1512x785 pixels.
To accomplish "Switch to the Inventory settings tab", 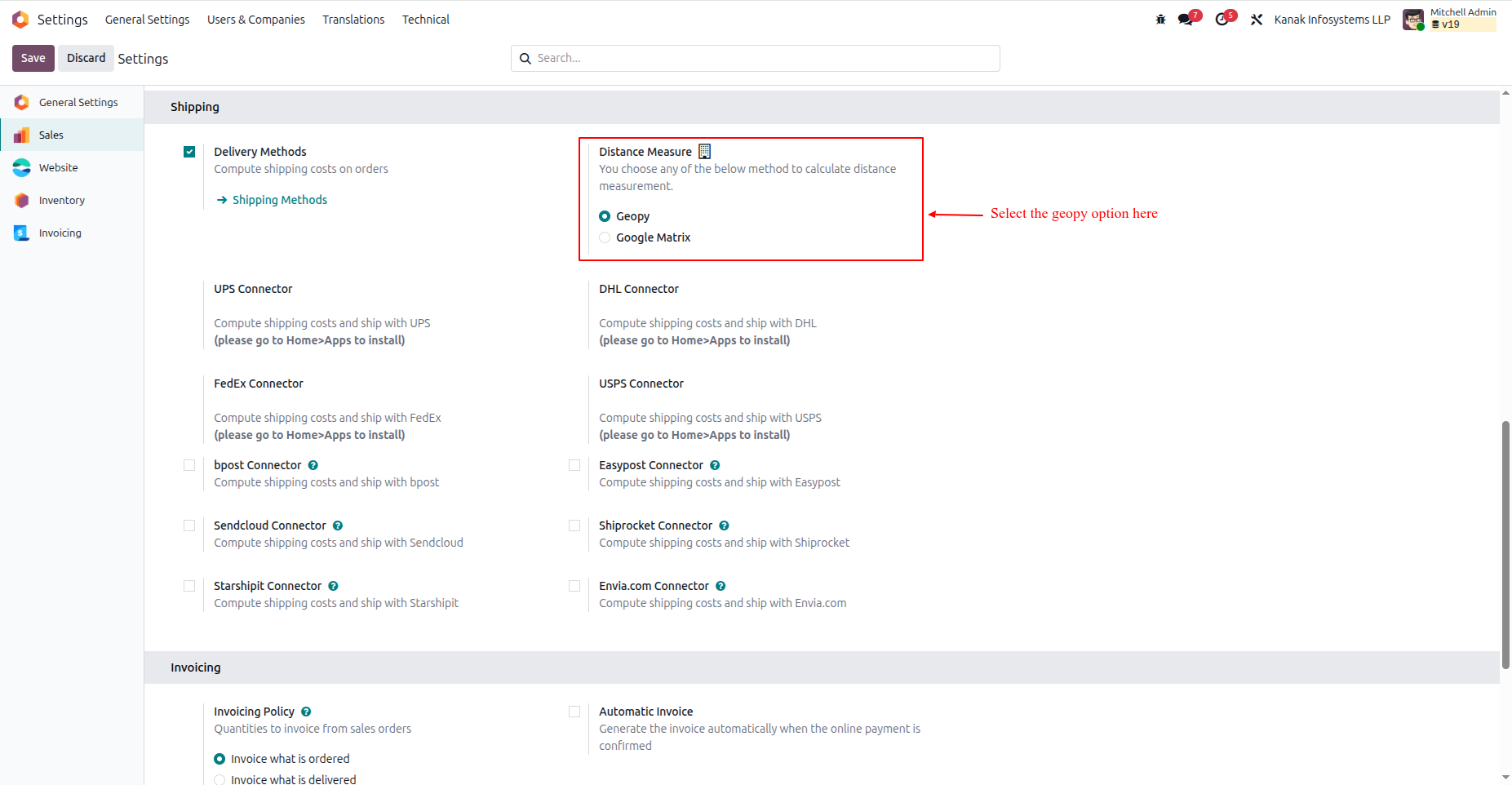I will point(61,200).
